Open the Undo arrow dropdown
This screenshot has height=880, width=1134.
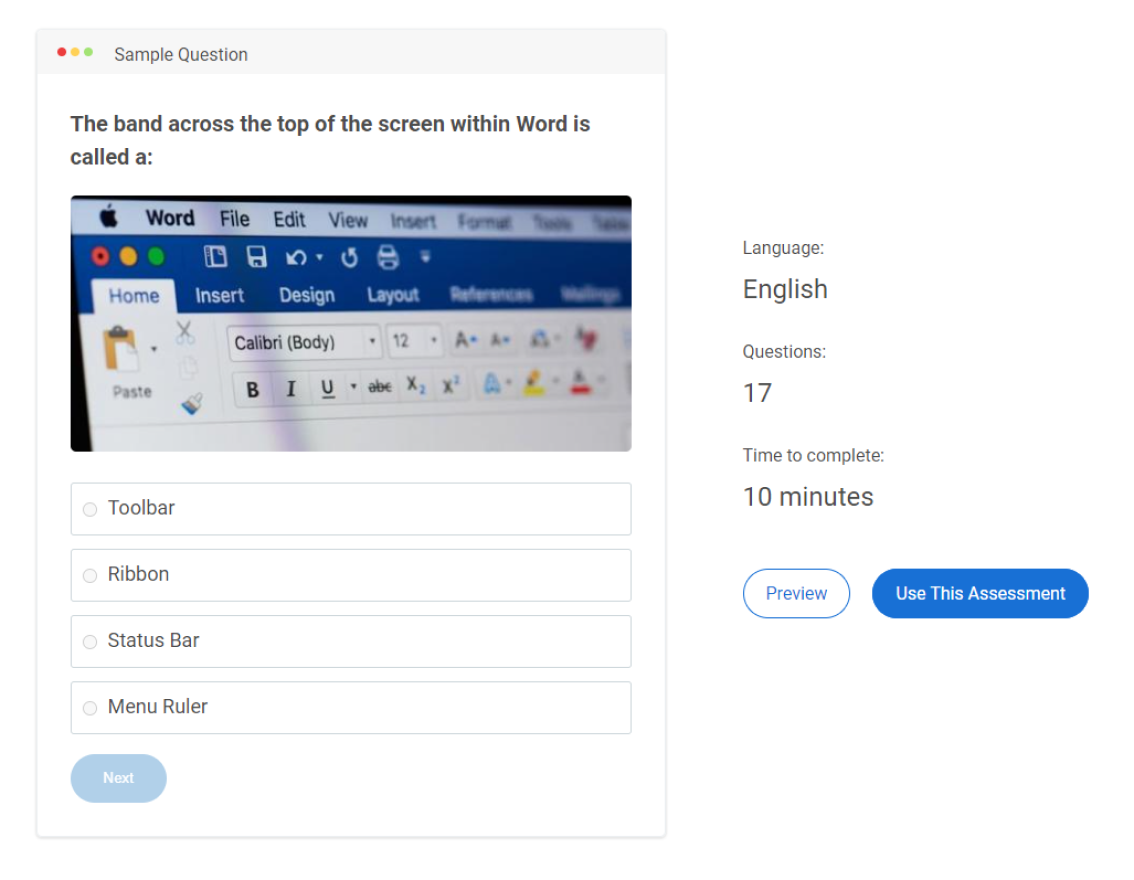(319, 258)
